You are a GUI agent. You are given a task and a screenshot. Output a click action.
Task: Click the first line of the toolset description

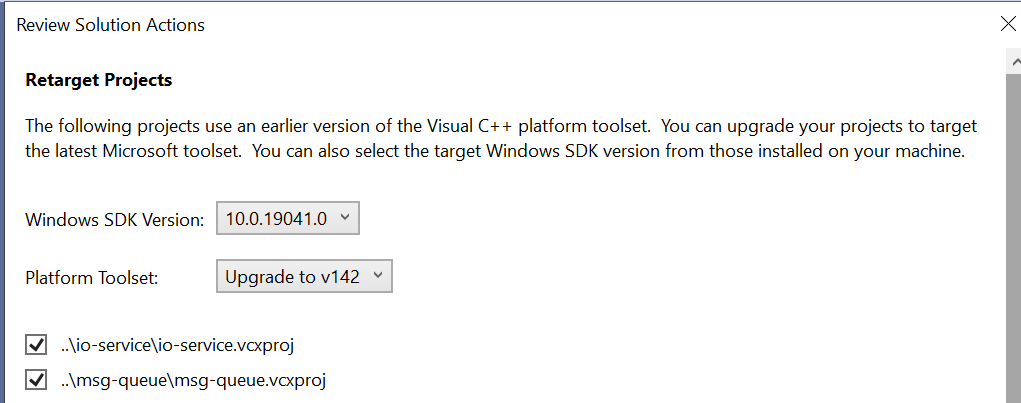[x=500, y=127]
